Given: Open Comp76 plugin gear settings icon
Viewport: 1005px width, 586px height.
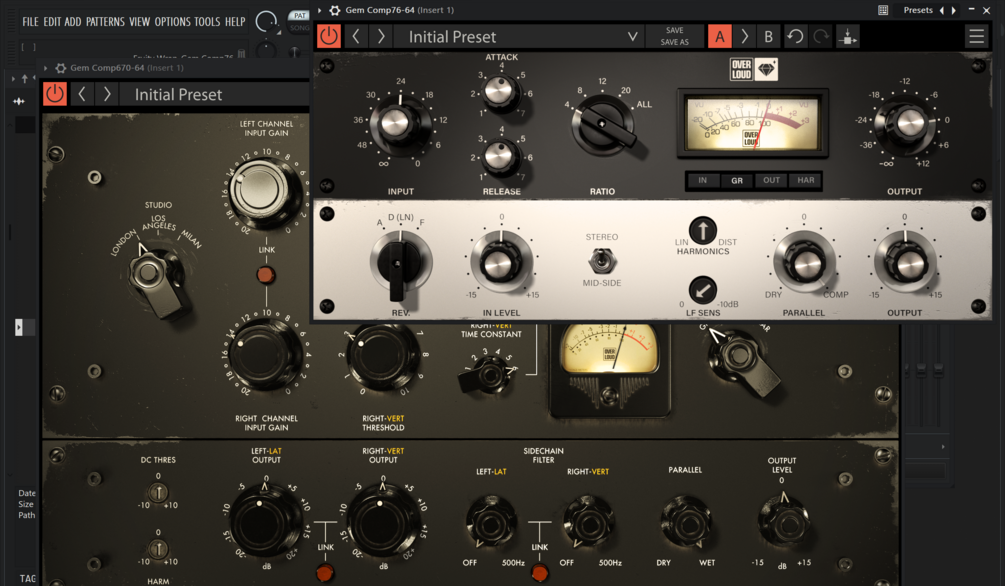Looking at the screenshot, I should [x=335, y=10].
